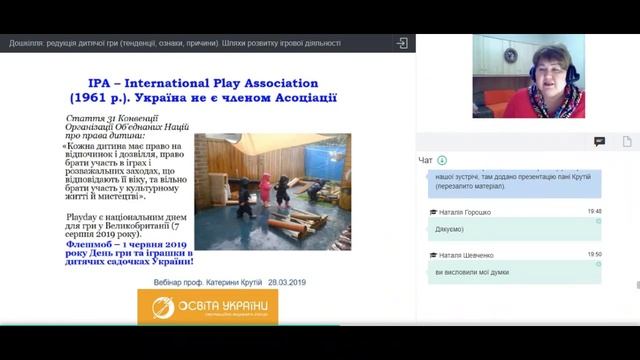
Task: Open the chat panel speech bubble icon
Action: tap(599, 142)
